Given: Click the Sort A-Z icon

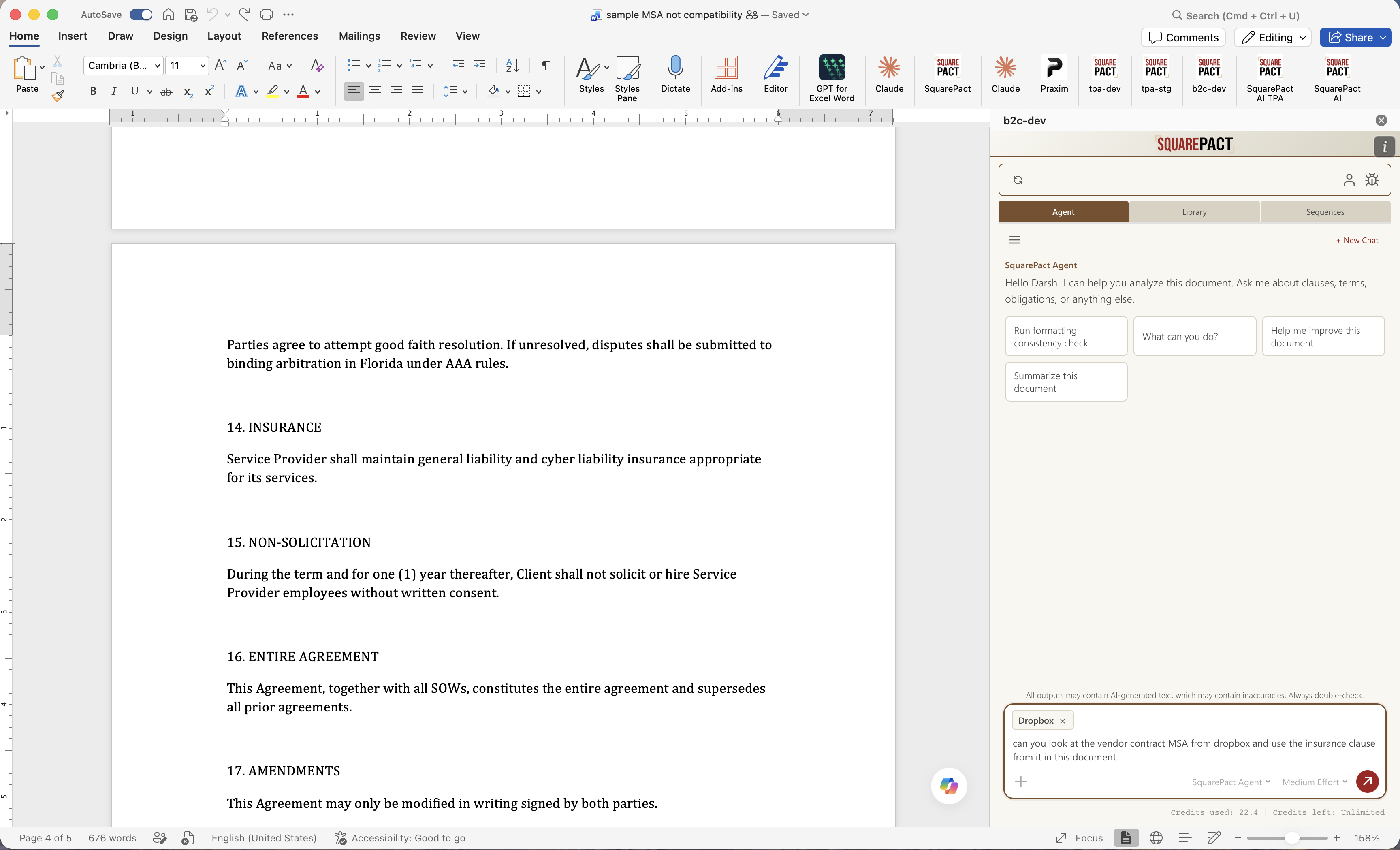Looking at the screenshot, I should coord(512,65).
